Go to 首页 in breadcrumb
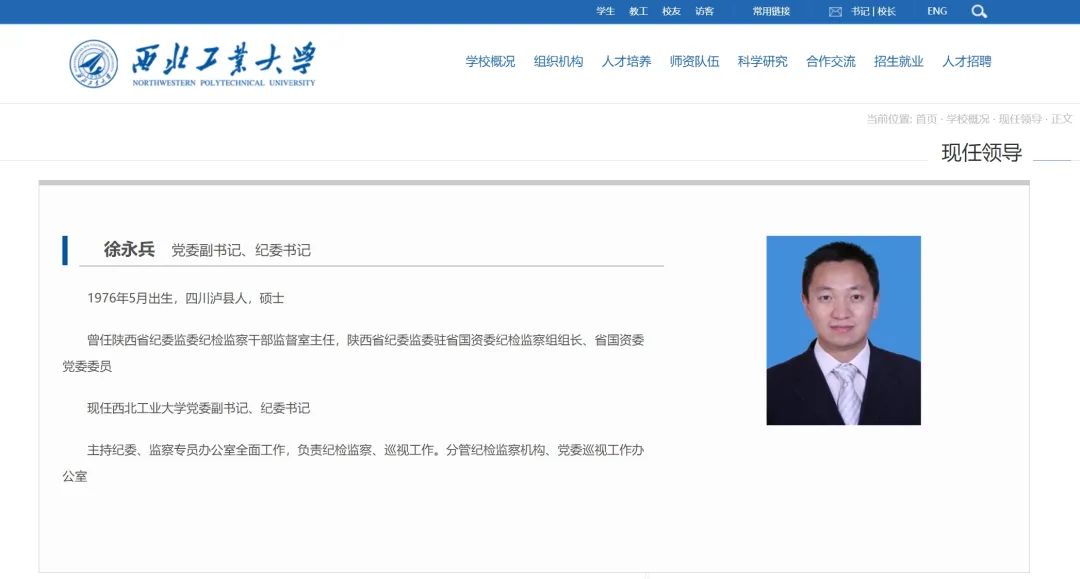Image resolution: width=1080 pixels, height=579 pixels. point(926,119)
